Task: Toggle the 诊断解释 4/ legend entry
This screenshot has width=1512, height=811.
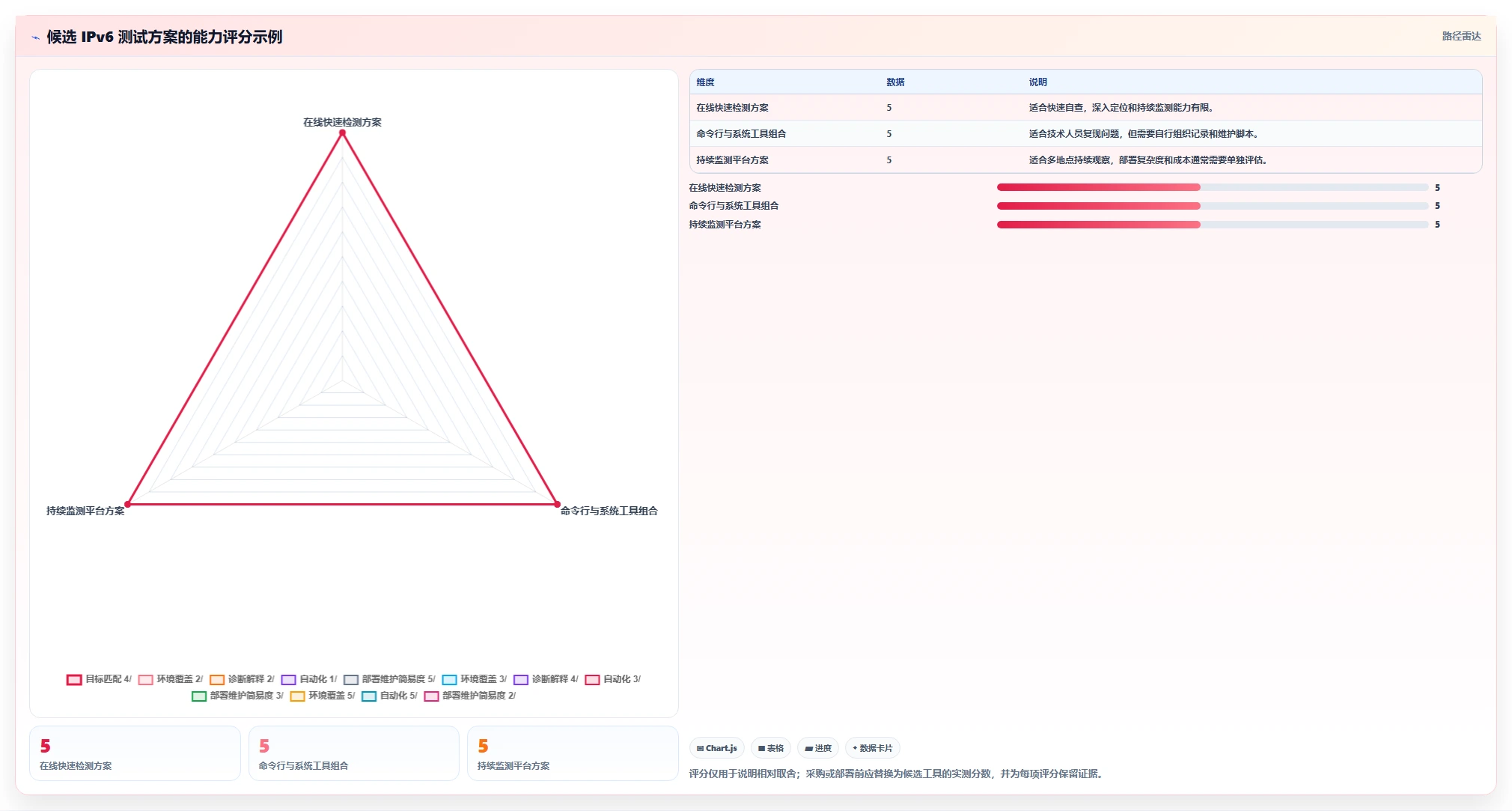Action: (x=546, y=679)
